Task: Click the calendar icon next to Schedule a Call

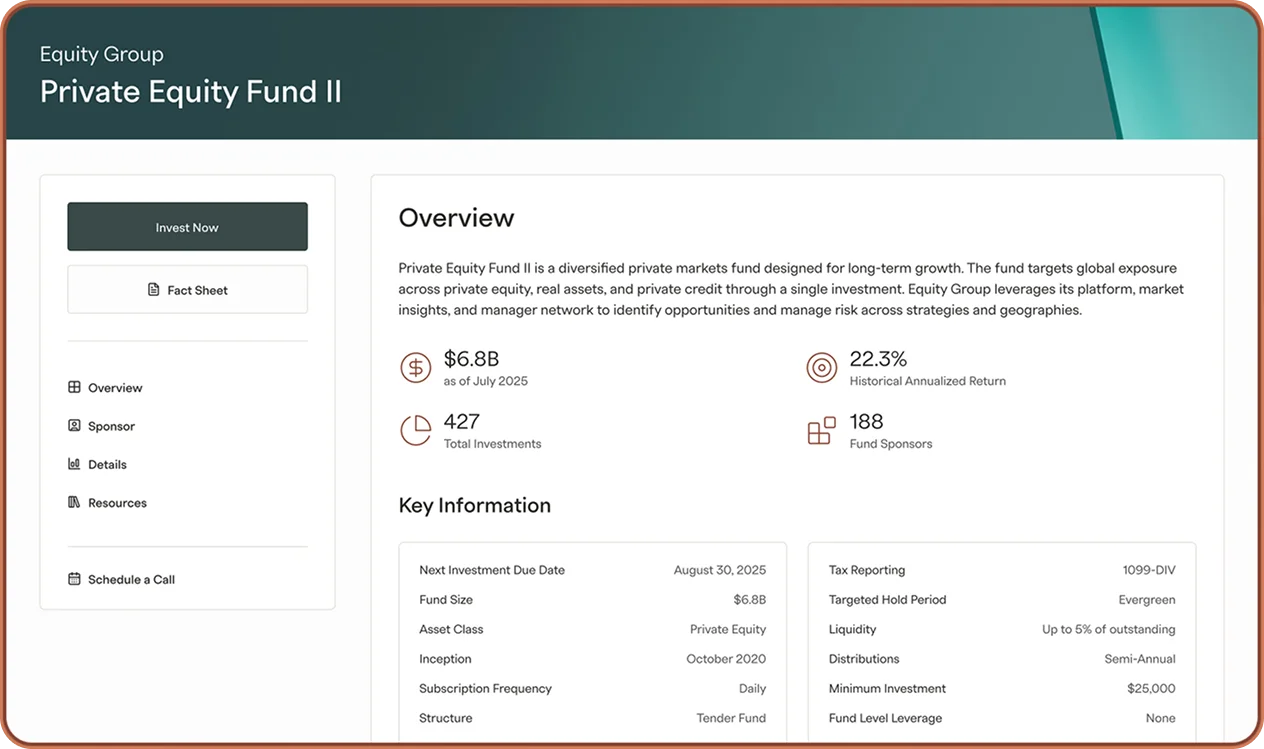Action: (73, 578)
